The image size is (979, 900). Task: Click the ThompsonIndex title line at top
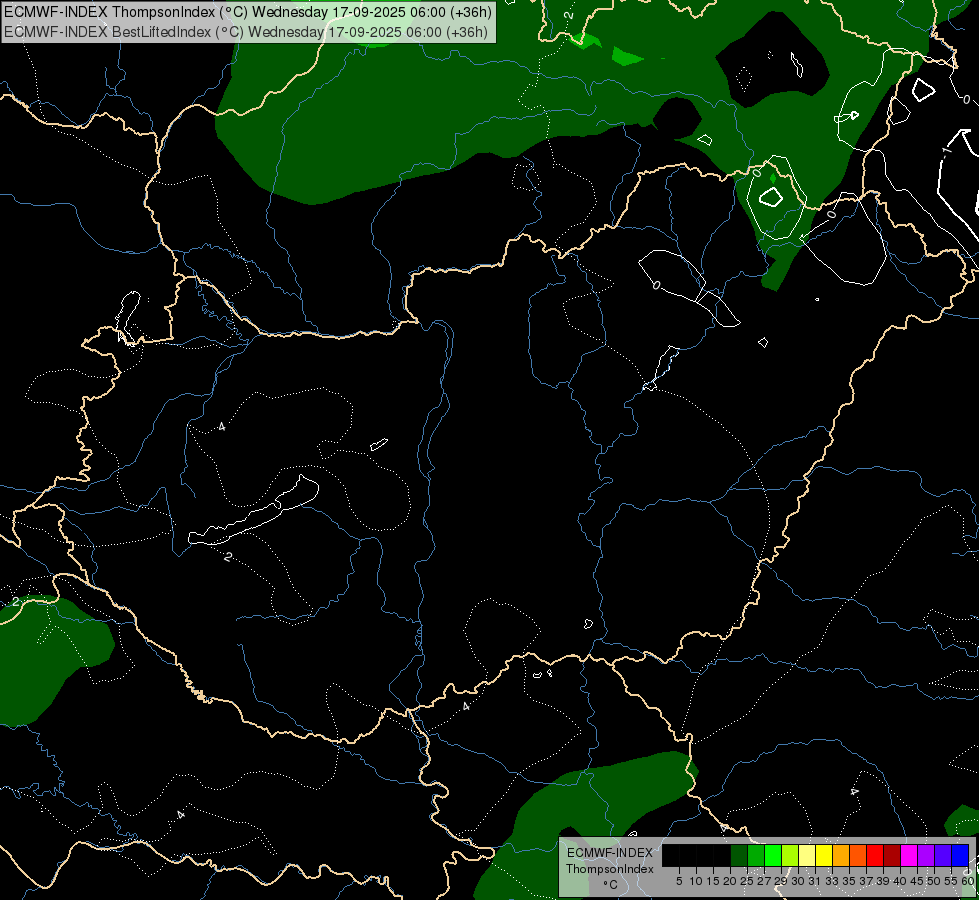click(248, 12)
